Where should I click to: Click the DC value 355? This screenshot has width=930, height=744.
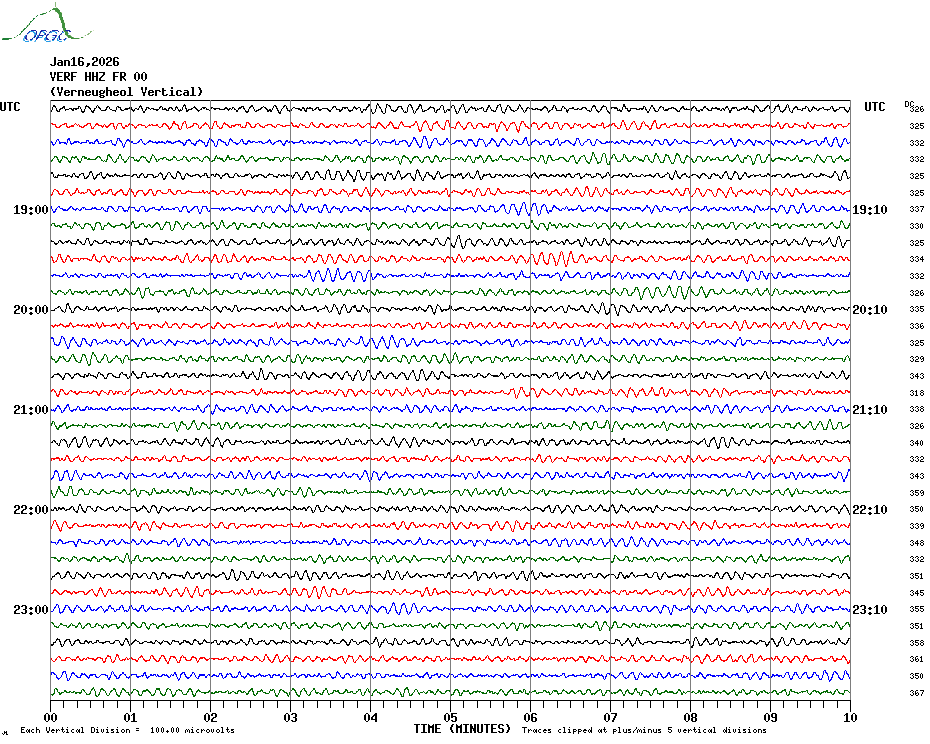(x=917, y=609)
